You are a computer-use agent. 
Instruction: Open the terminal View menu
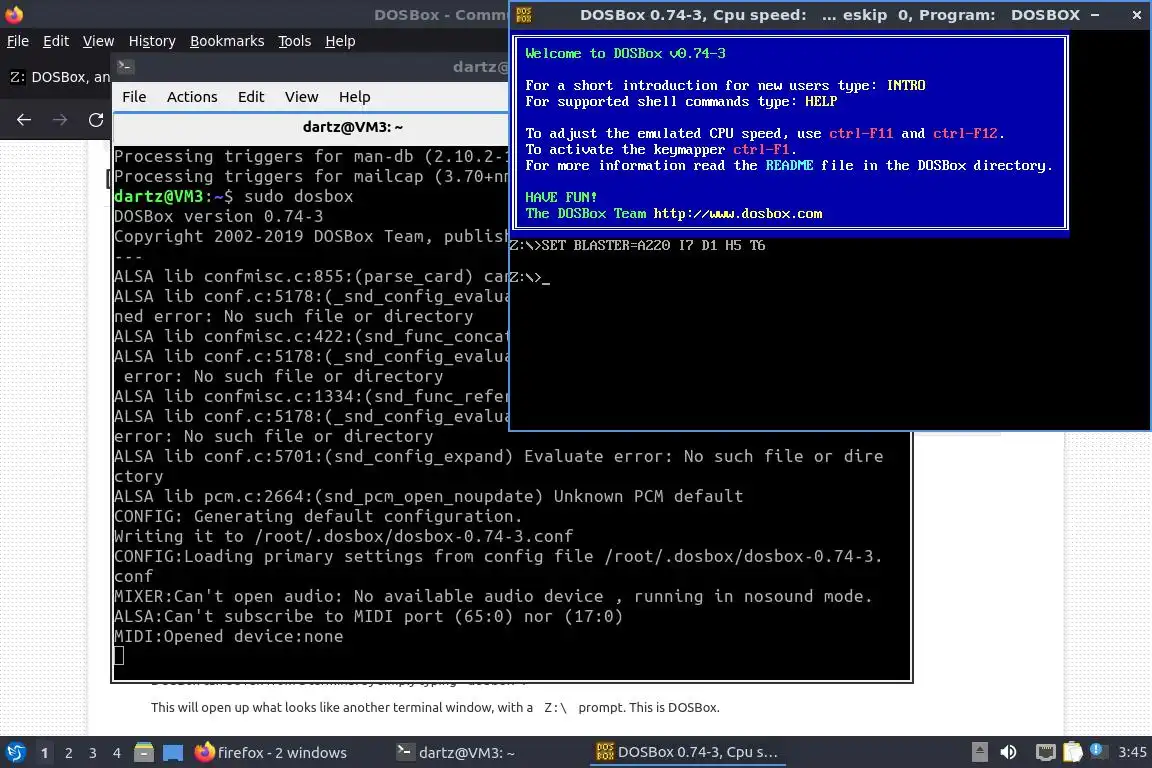point(301,97)
